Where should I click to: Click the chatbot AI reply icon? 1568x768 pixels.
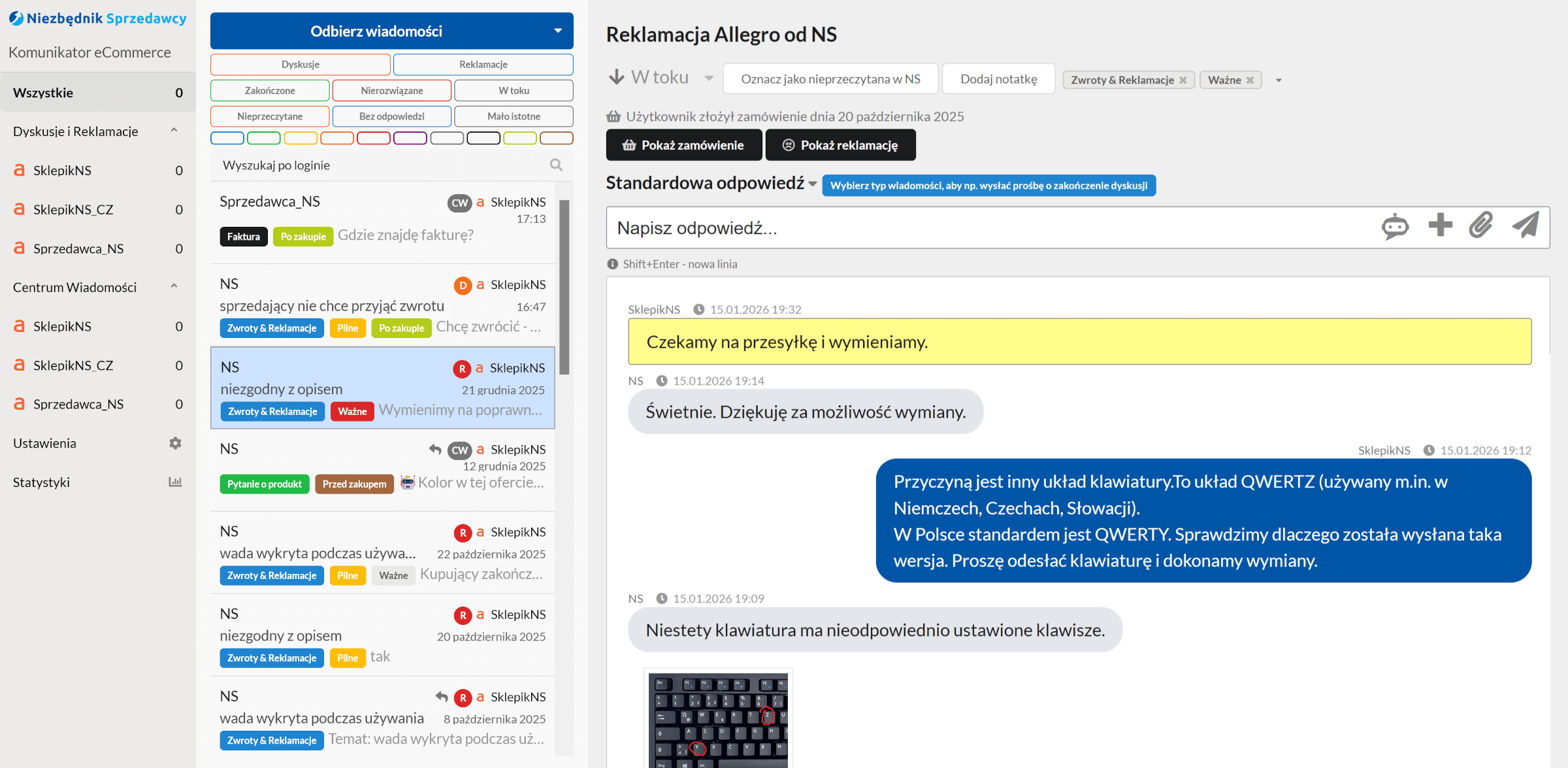[1395, 227]
